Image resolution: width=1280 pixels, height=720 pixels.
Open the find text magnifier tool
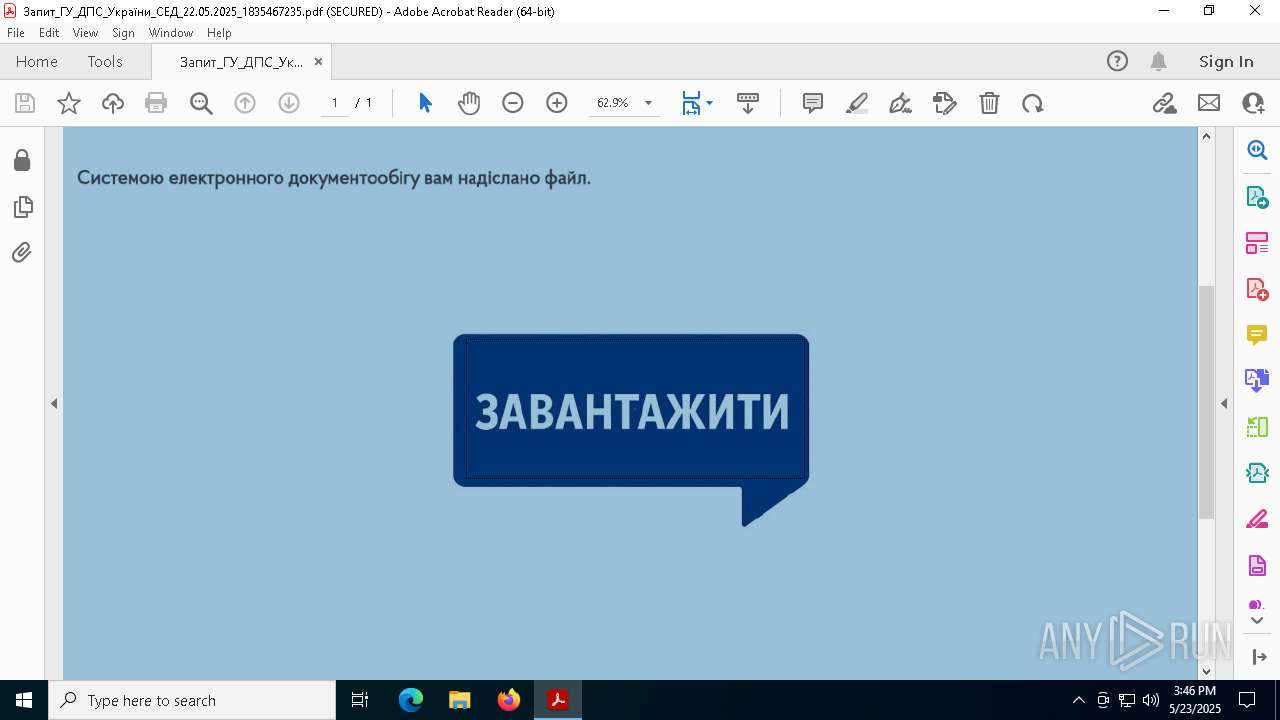click(201, 103)
